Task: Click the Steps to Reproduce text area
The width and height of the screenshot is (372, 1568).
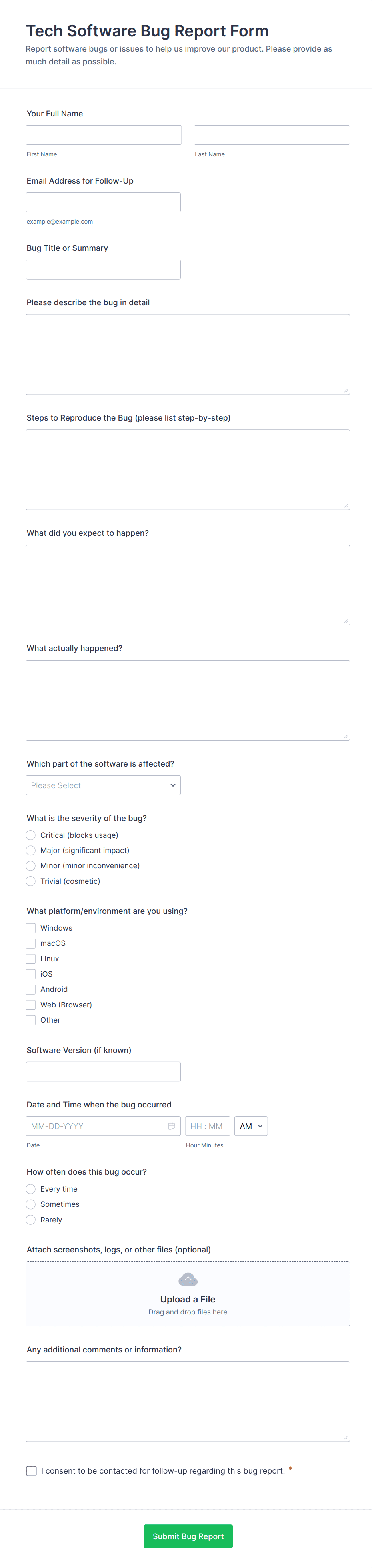Action: [188, 470]
